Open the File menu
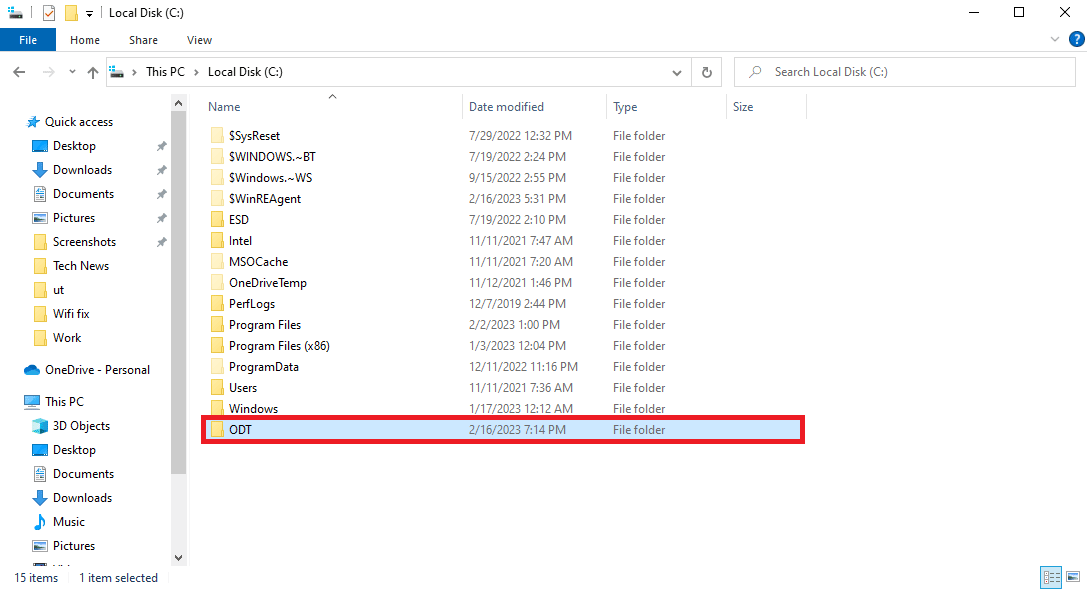Viewport: 1087px width, 589px height. (x=28, y=39)
